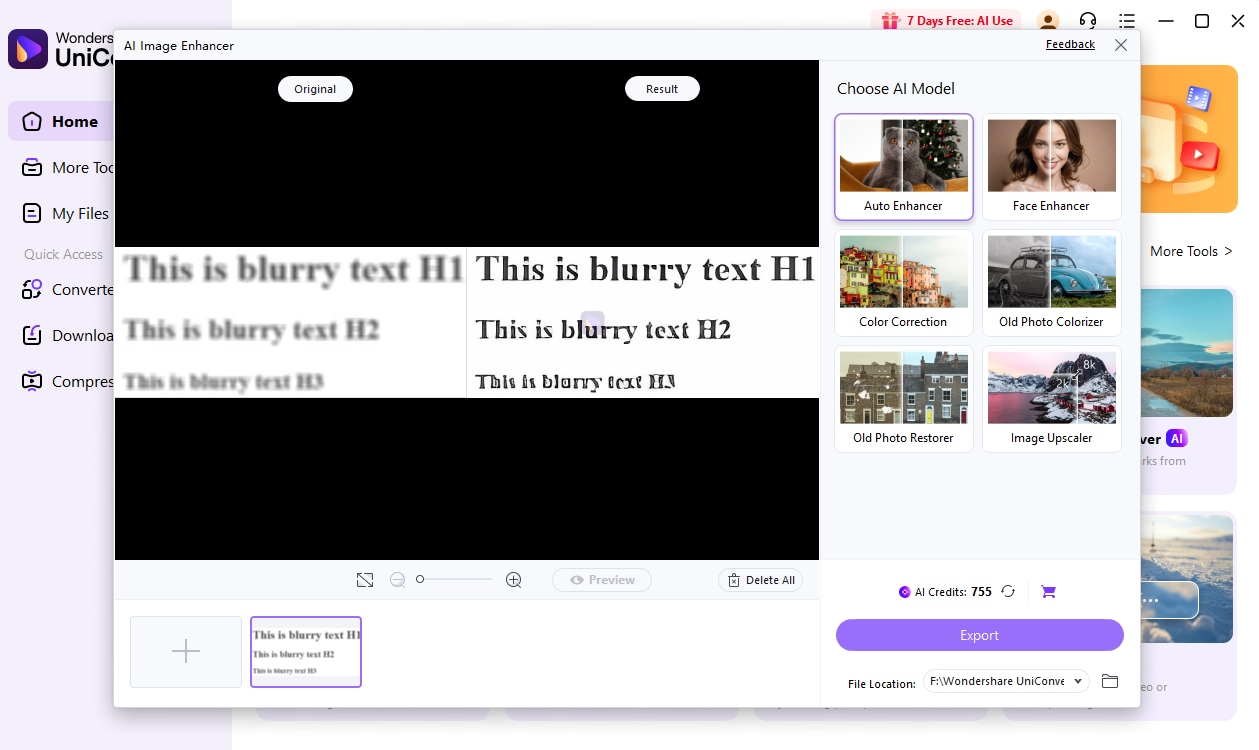This screenshot has width=1259, height=750.
Task: Click the Wondershare UniConverter logo
Action: click(62, 48)
